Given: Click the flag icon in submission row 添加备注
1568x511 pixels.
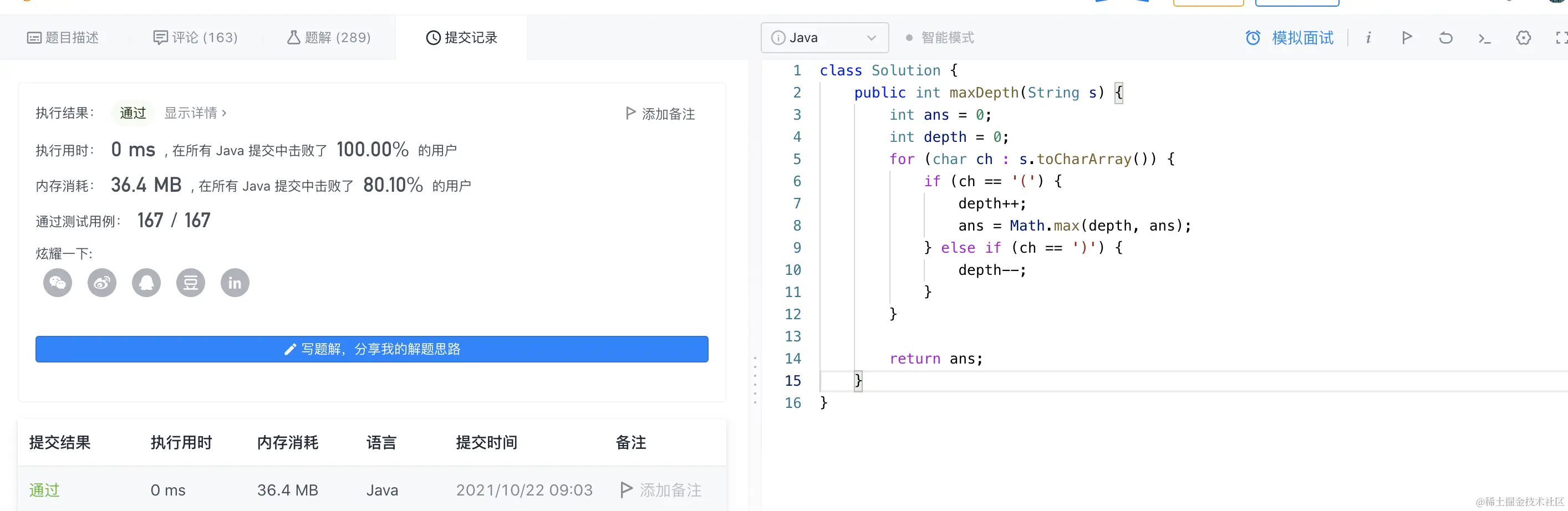Looking at the screenshot, I should point(626,490).
